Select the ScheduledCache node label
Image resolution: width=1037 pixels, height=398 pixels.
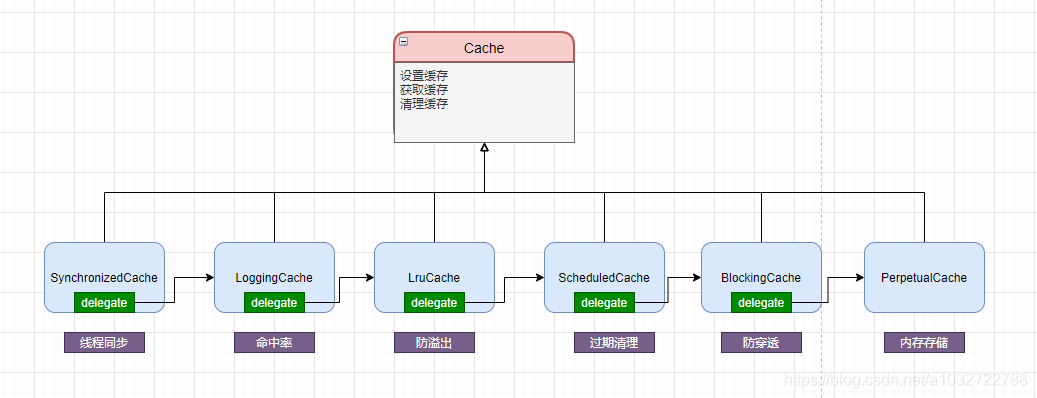click(604, 278)
